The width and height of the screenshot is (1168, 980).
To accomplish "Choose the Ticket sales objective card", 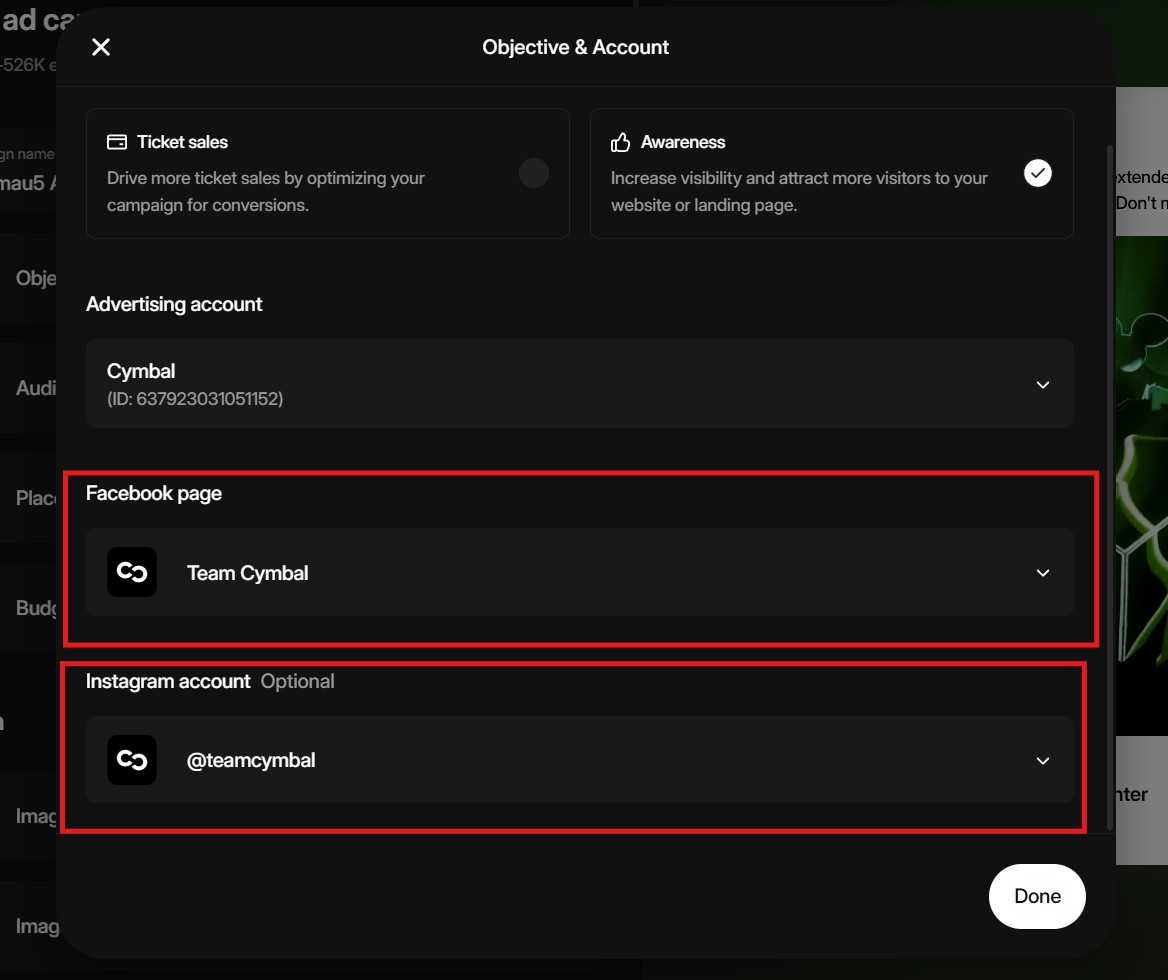I will click(327, 173).
